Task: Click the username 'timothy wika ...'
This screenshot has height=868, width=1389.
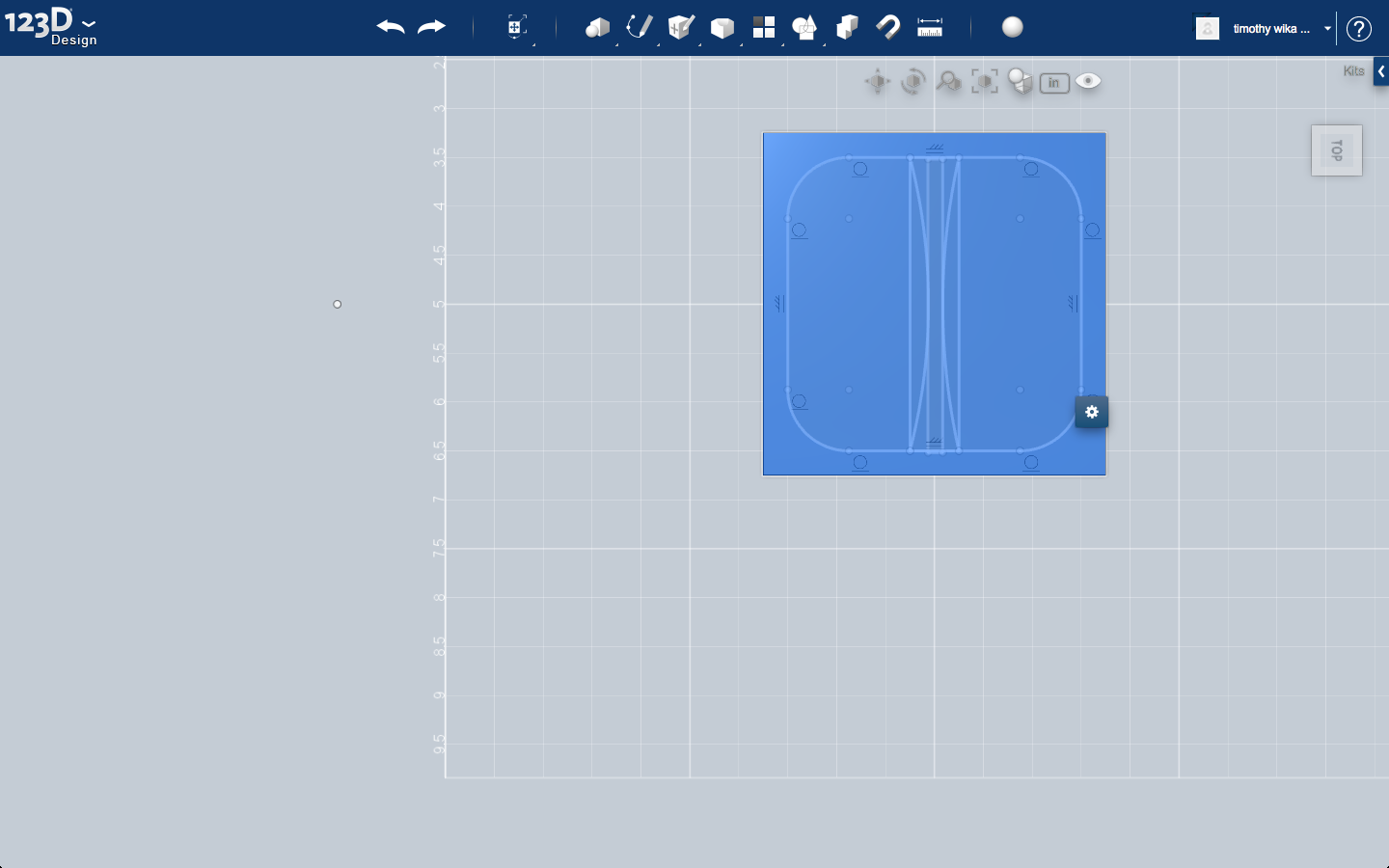Action: pos(1271,29)
